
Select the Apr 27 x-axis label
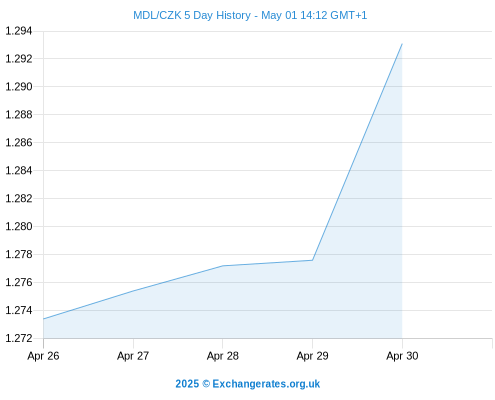(x=133, y=356)
